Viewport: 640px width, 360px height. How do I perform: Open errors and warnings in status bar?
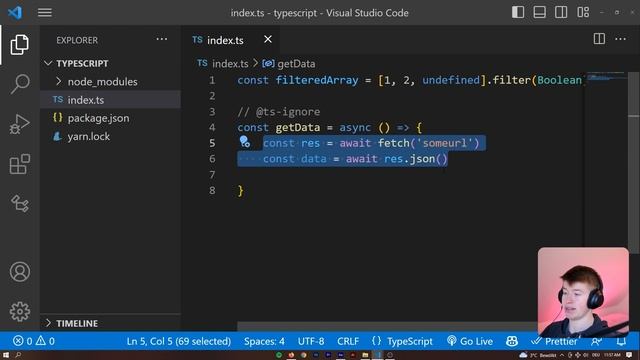coord(34,341)
